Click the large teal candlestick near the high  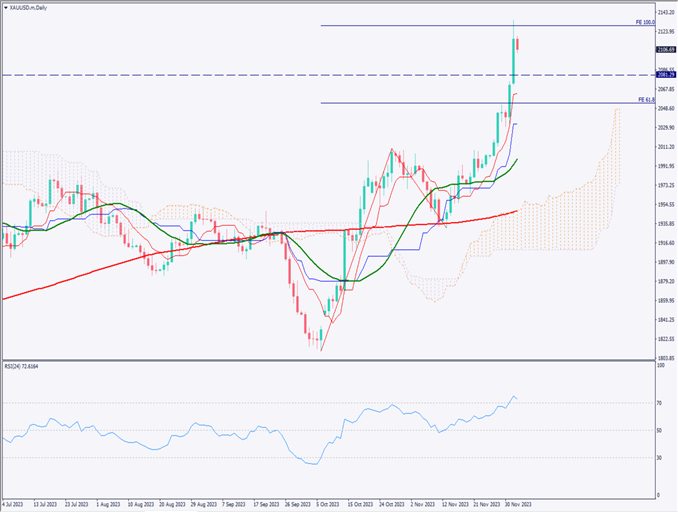[x=513, y=60]
